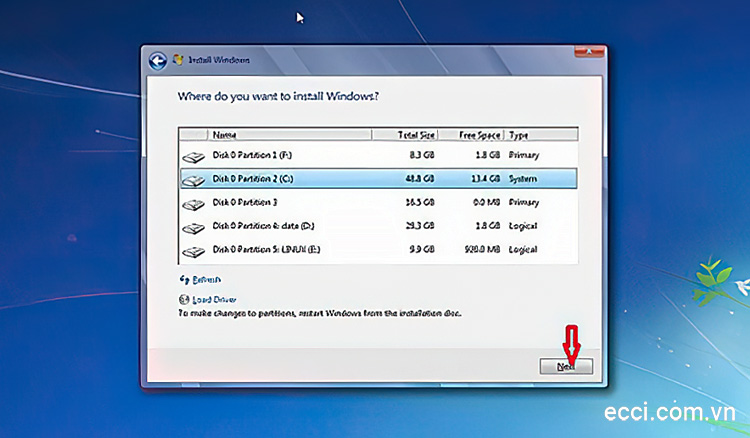Sort by the Type column header
Screen dimensions: 750x438
pyautogui.click(x=541, y=135)
